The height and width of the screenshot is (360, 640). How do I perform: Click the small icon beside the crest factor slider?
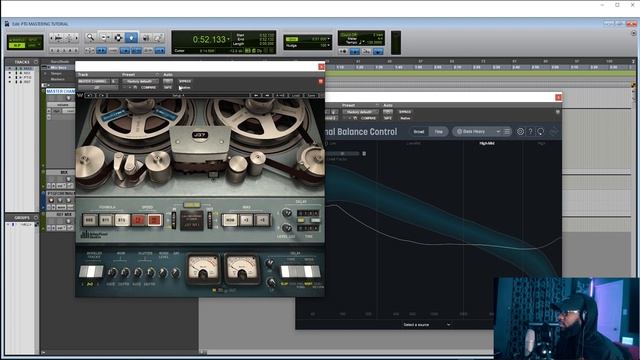pyautogui.click(x=364, y=153)
